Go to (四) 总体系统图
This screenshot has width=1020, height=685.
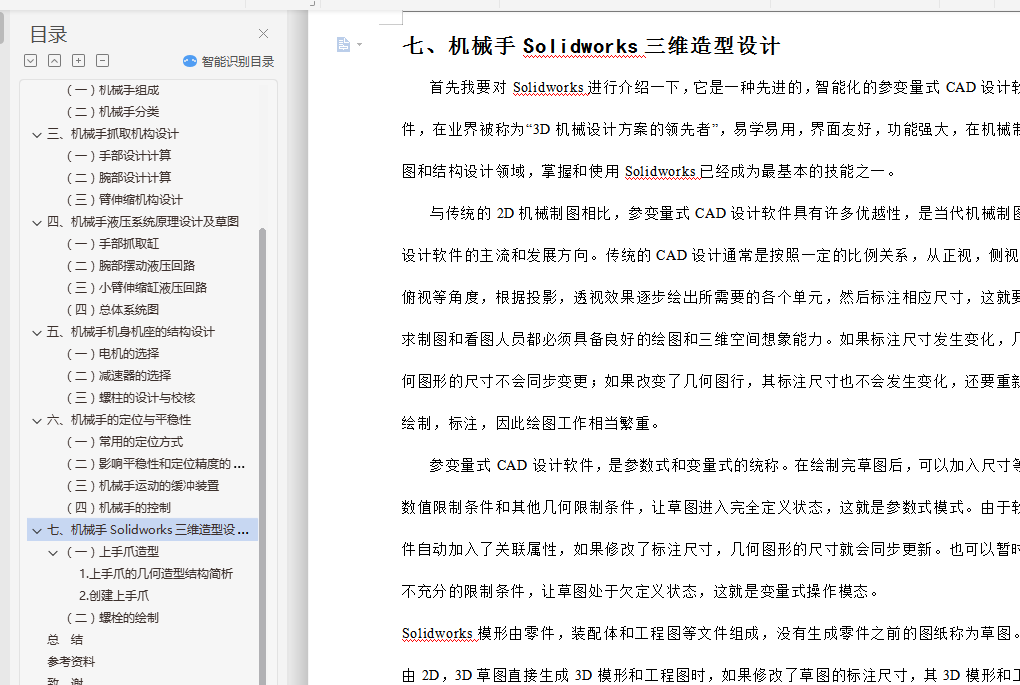click(113, 310)
